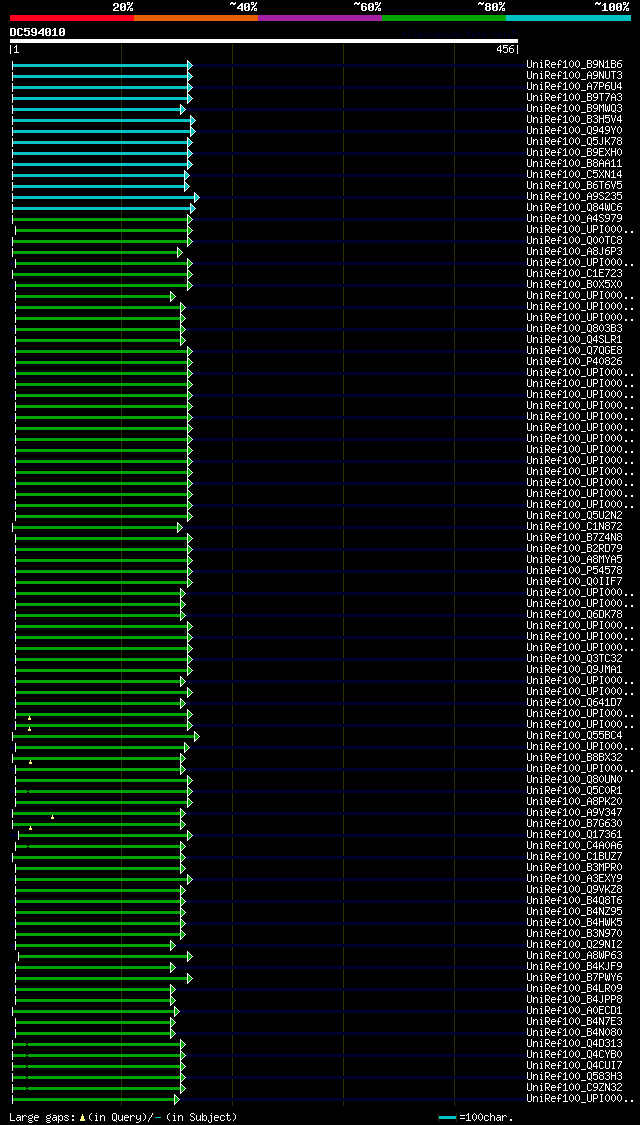640x1125 pixels.
Task: Click the arrowhead of UniRef100_A0ECD1 alignment
Action: (x=177, y=1011)
